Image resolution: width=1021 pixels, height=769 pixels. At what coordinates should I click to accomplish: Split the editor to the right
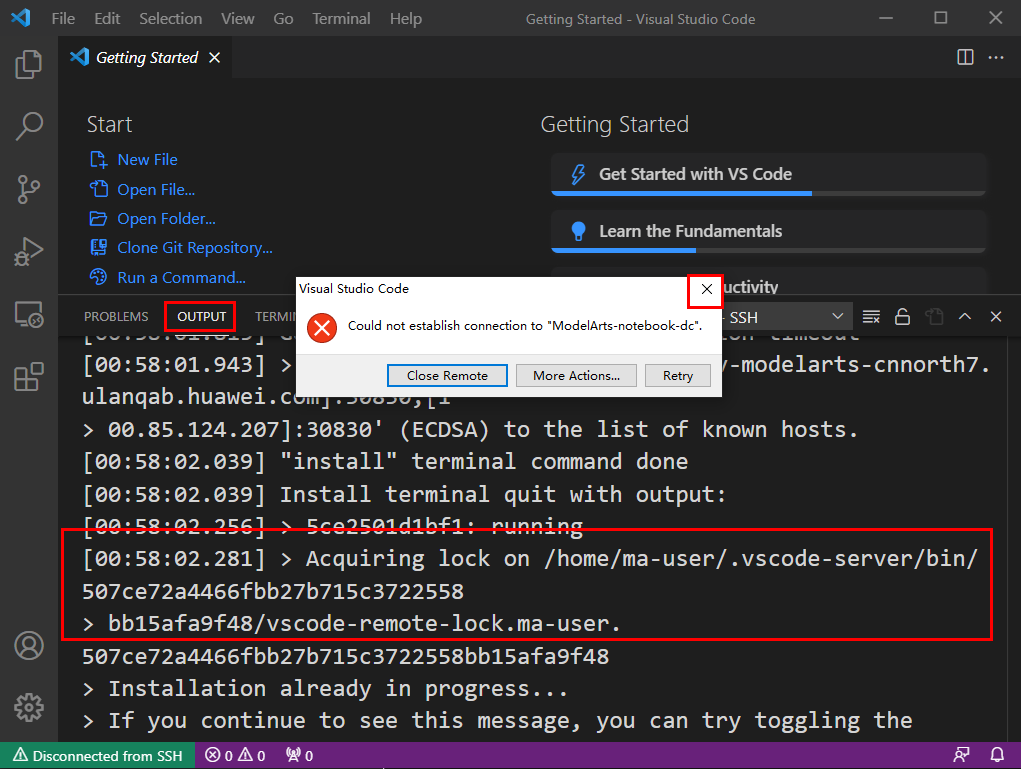tap(965, 57)
